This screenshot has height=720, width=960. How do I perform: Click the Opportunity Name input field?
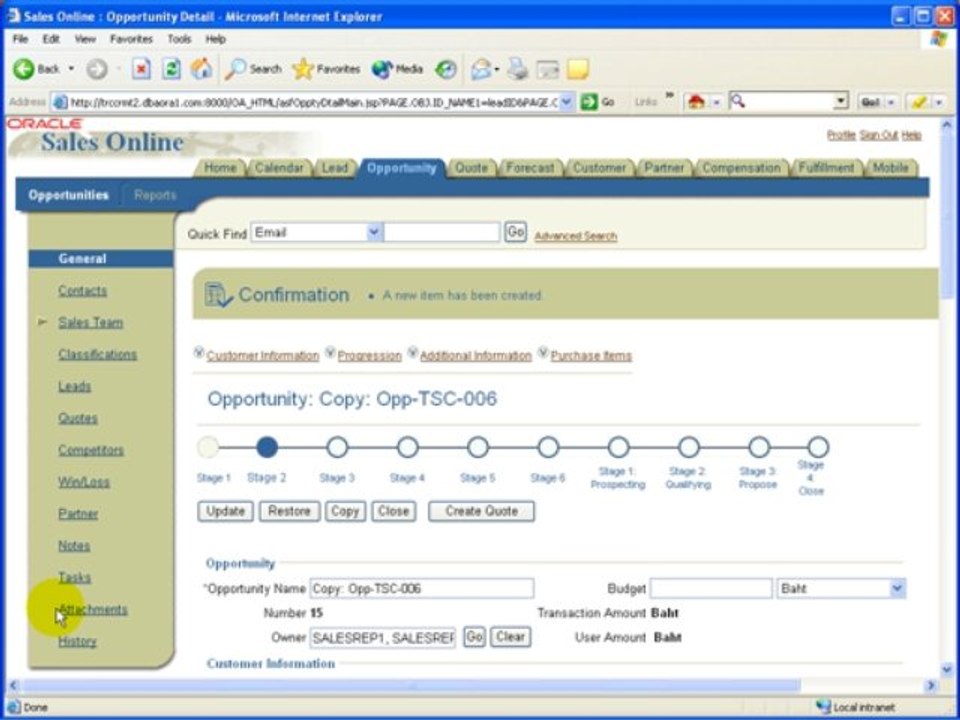click(421, 588)
